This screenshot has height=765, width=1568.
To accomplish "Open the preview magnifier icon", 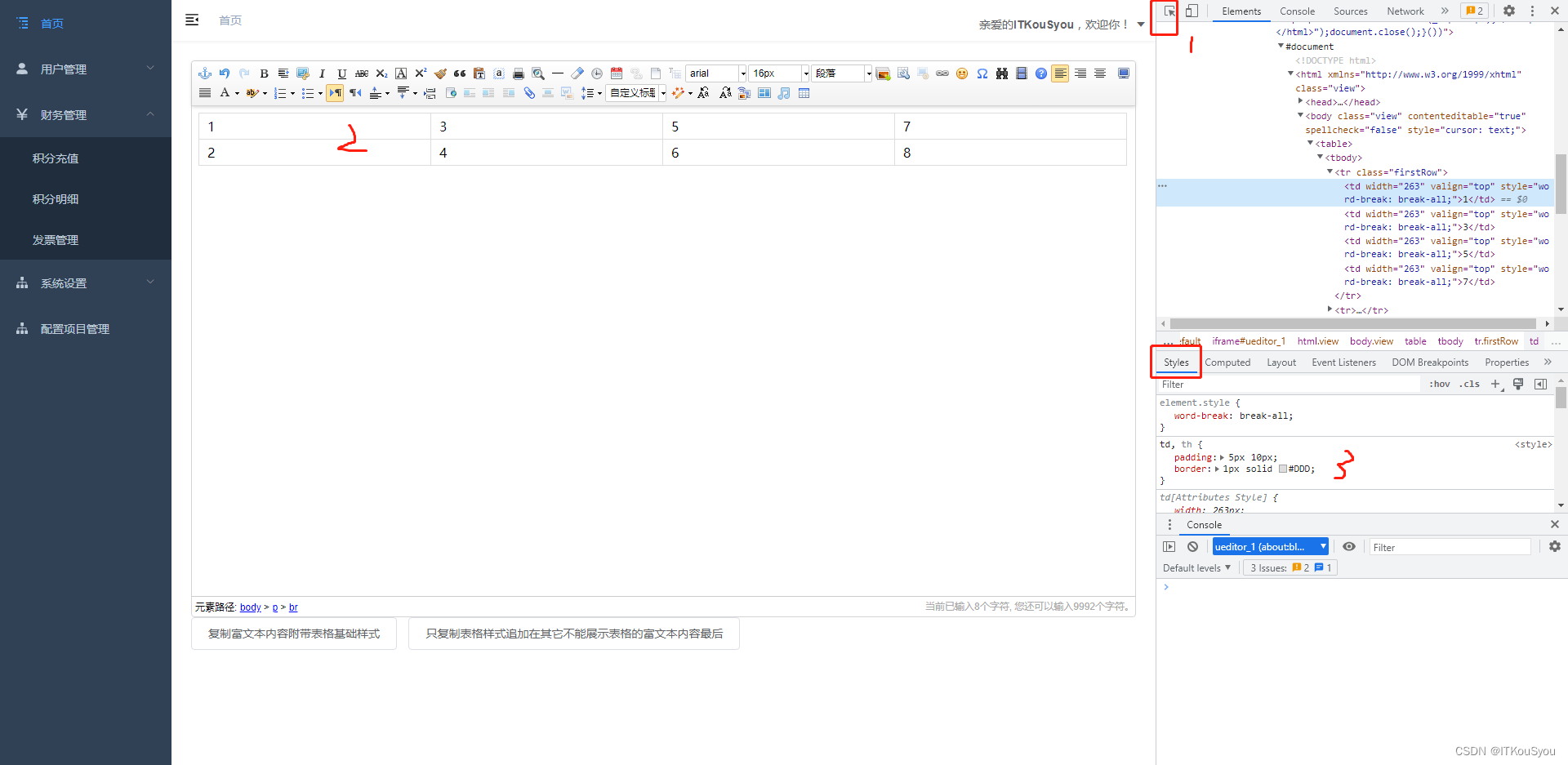I will (x=538, y=73).
